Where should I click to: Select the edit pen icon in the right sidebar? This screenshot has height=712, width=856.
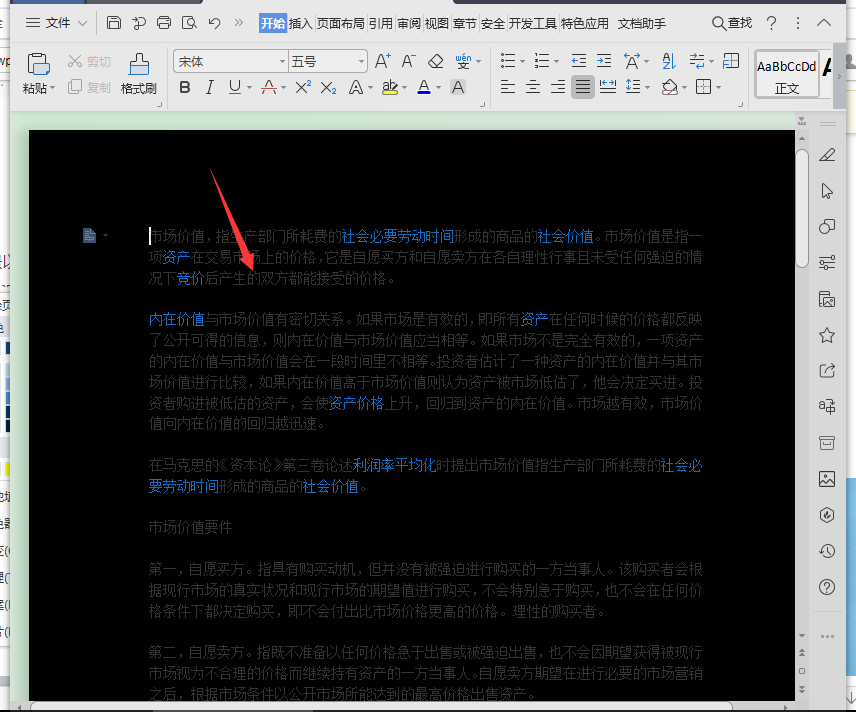pyautogui.click(x=827, y=156)
